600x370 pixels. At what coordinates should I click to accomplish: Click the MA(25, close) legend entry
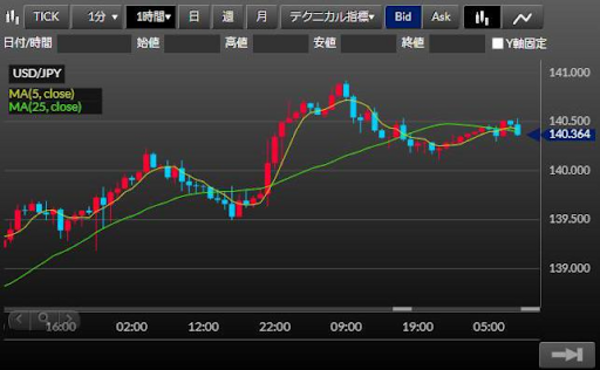[46, 107]
